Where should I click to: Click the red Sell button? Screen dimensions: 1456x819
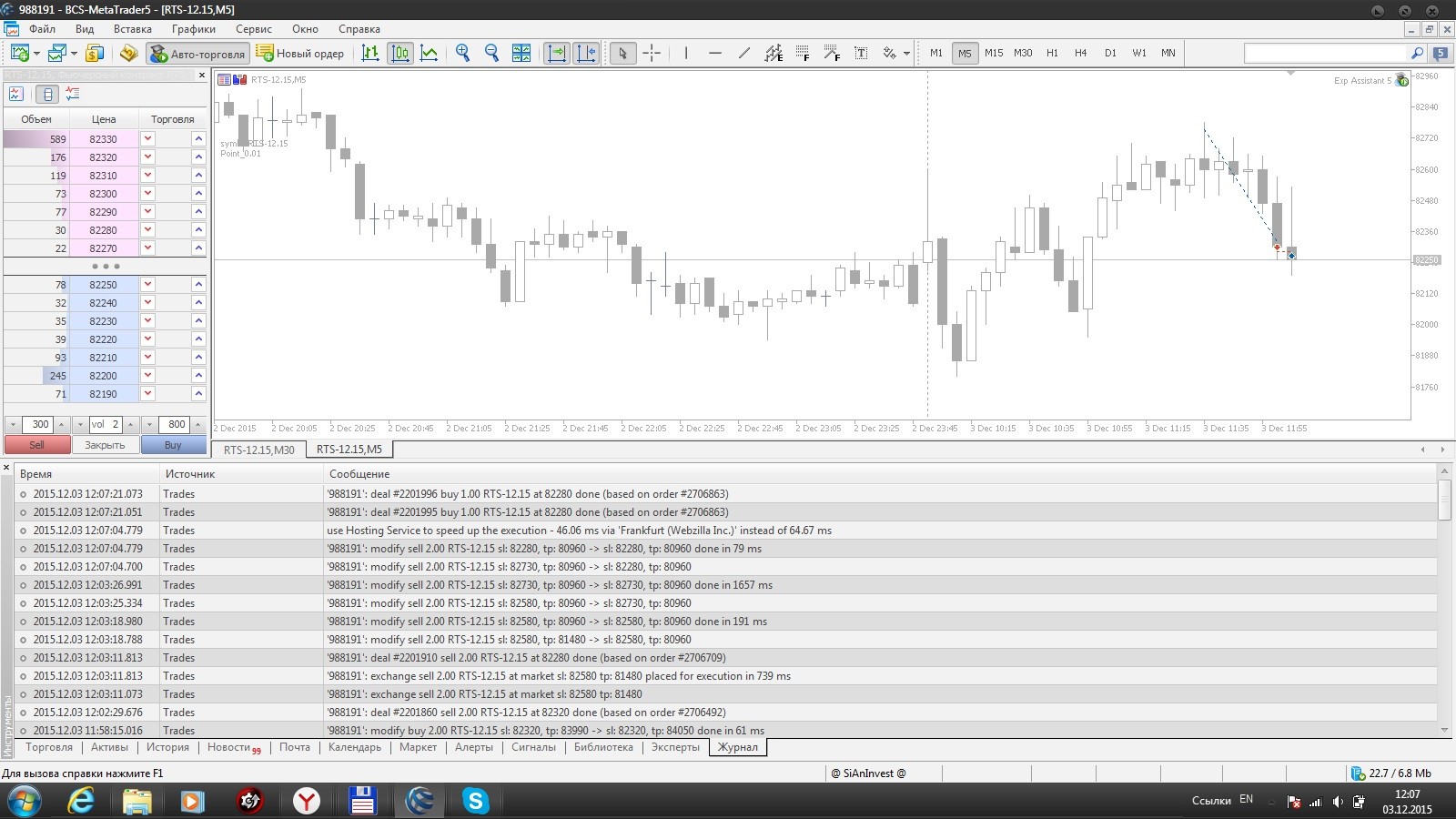[x=36, y=445]
